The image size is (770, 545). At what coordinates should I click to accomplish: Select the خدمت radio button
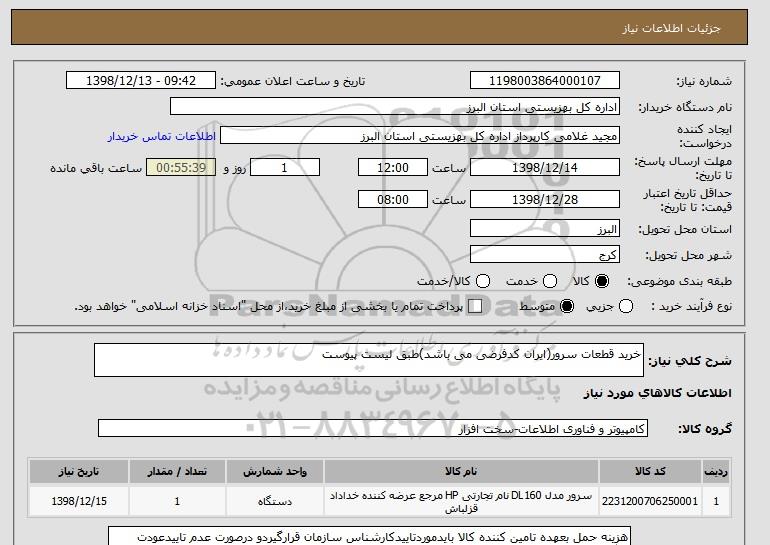[x=550, y=281]
